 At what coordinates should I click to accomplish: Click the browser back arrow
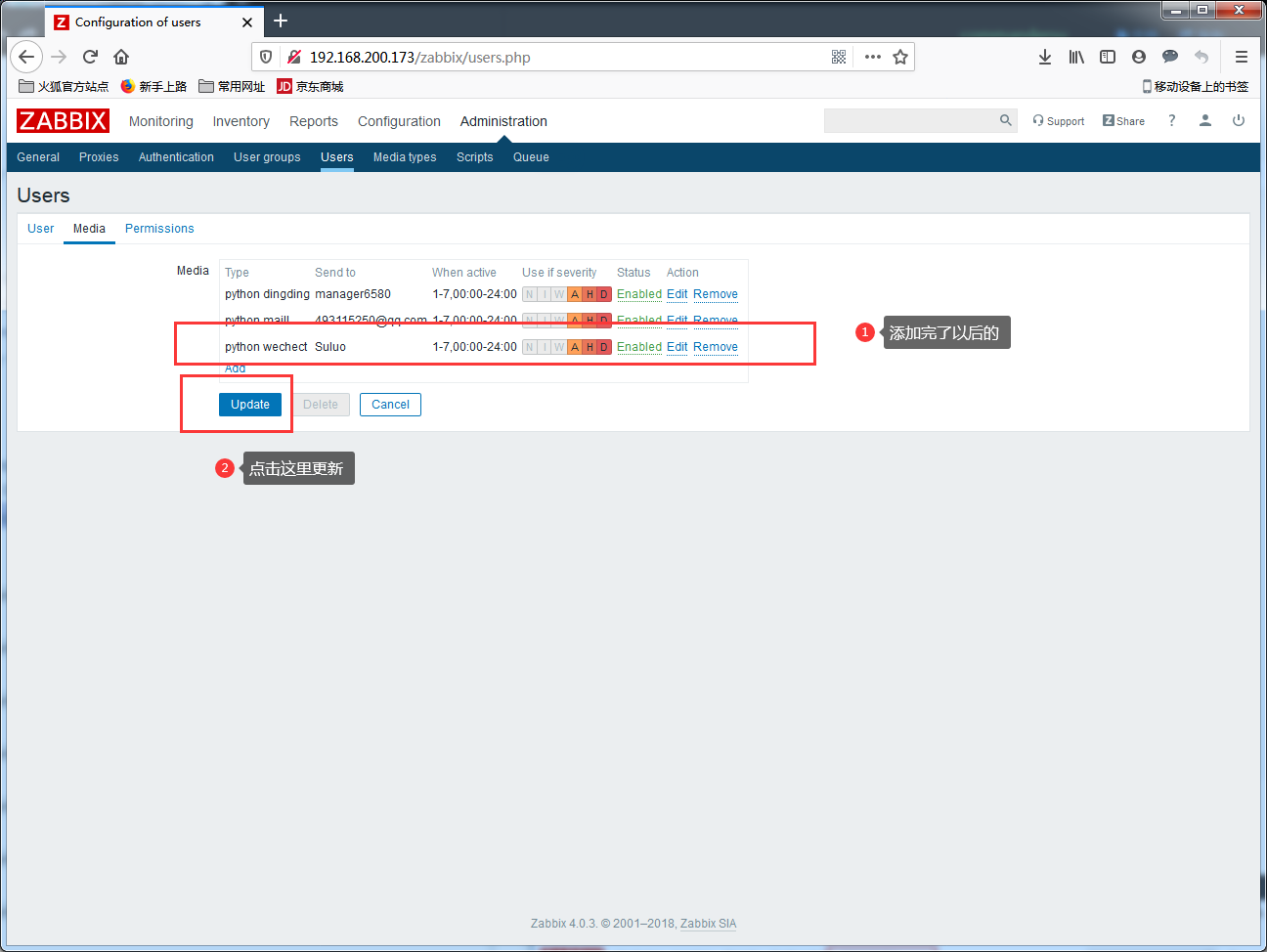pyautogui.click(x=26, y=57)
